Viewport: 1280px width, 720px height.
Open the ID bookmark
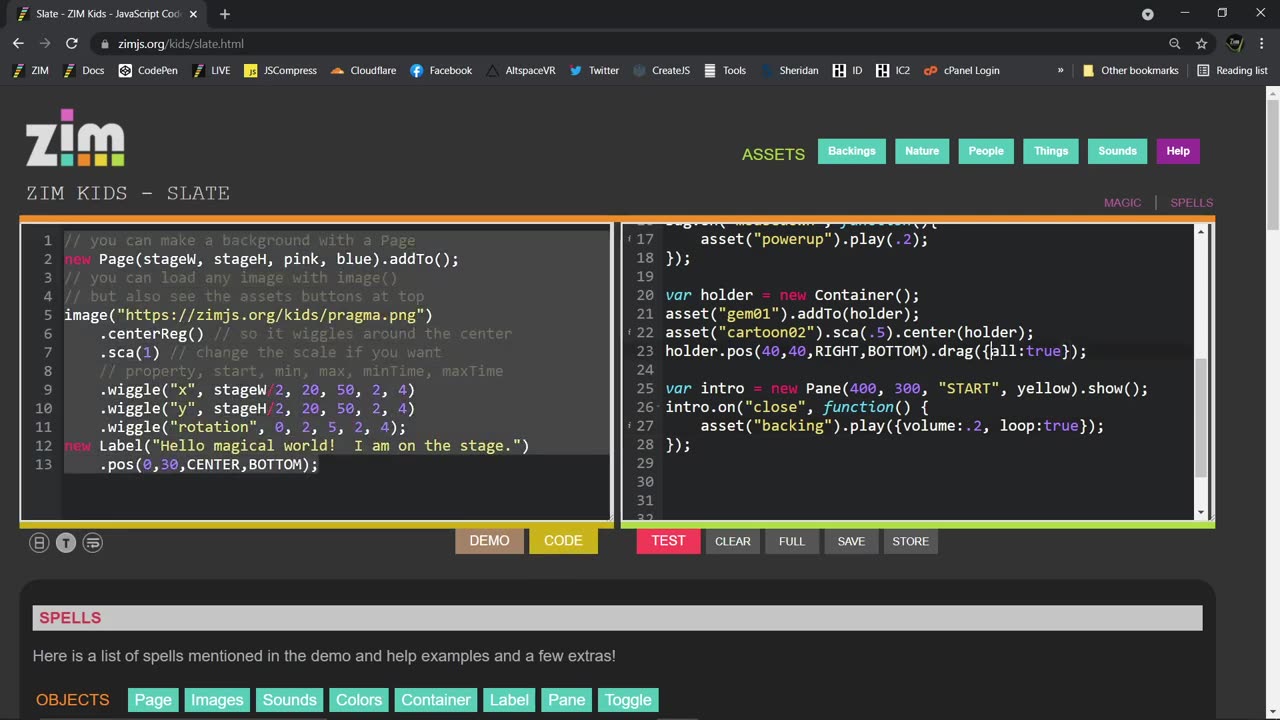tap(846, 71)
